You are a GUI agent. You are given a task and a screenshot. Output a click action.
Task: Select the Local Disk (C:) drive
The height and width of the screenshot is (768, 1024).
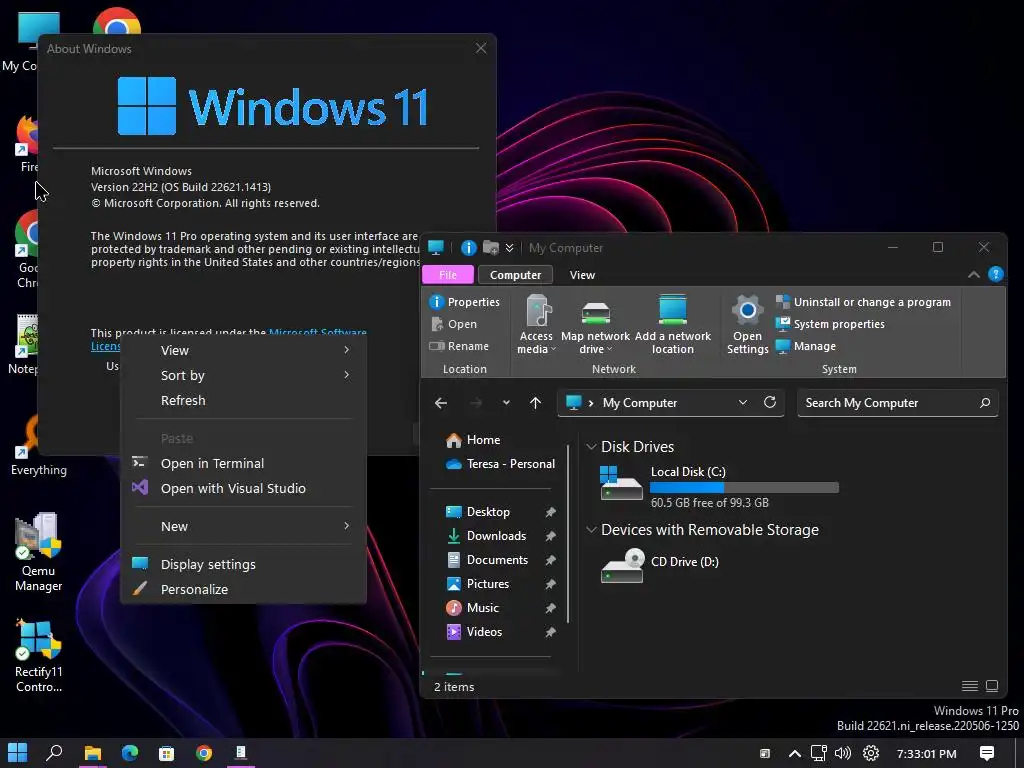coord(718,486)
